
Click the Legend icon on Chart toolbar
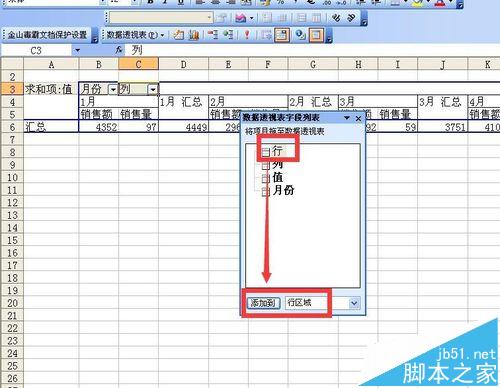pos(266,17)
